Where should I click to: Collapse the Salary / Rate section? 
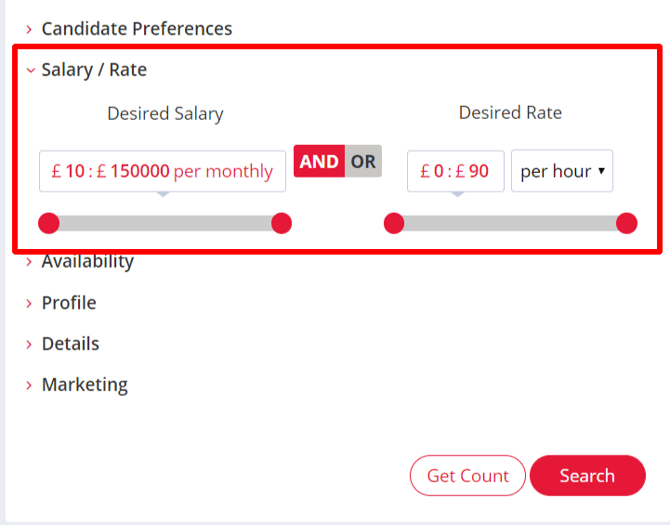(94, 70)
